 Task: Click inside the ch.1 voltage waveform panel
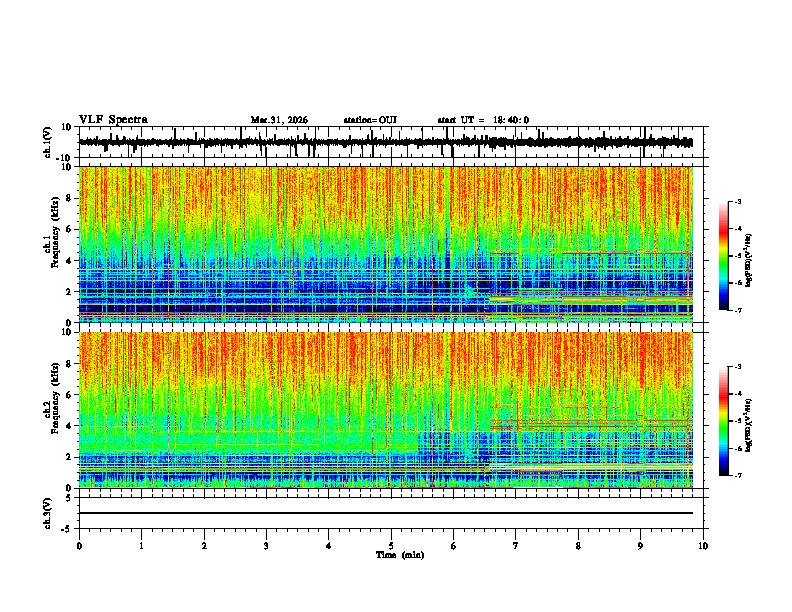coord(393,142)
